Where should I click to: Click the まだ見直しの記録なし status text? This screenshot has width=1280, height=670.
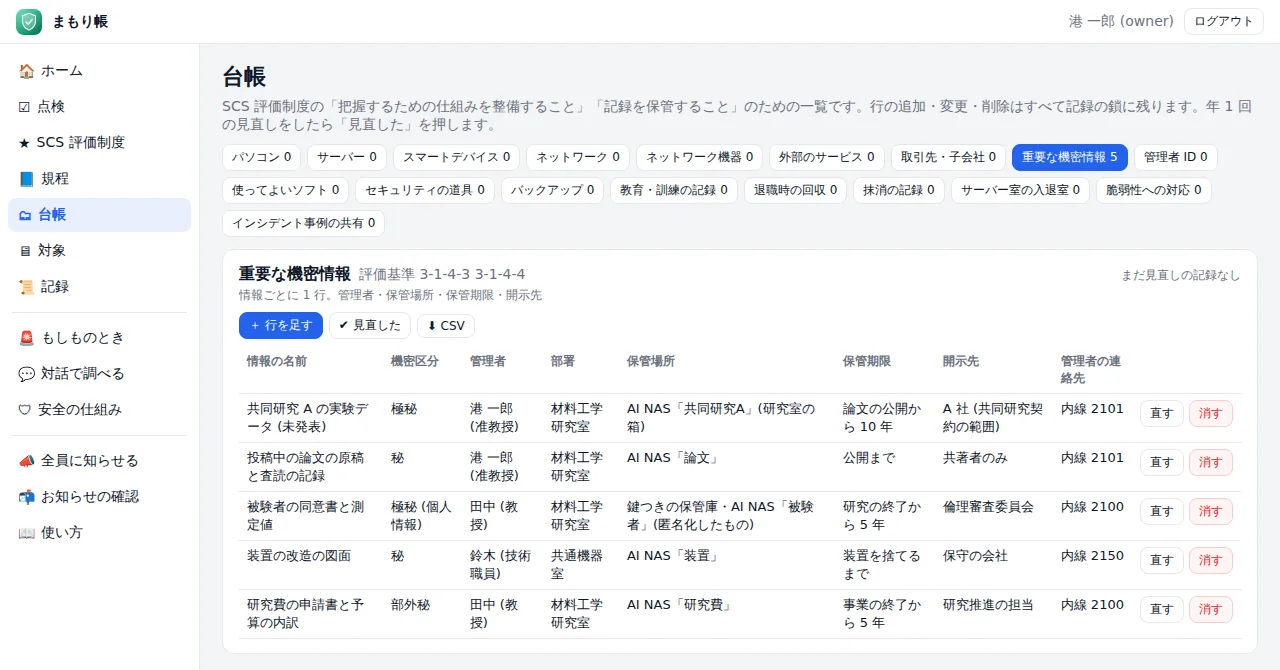click(x=1181, y=275)
